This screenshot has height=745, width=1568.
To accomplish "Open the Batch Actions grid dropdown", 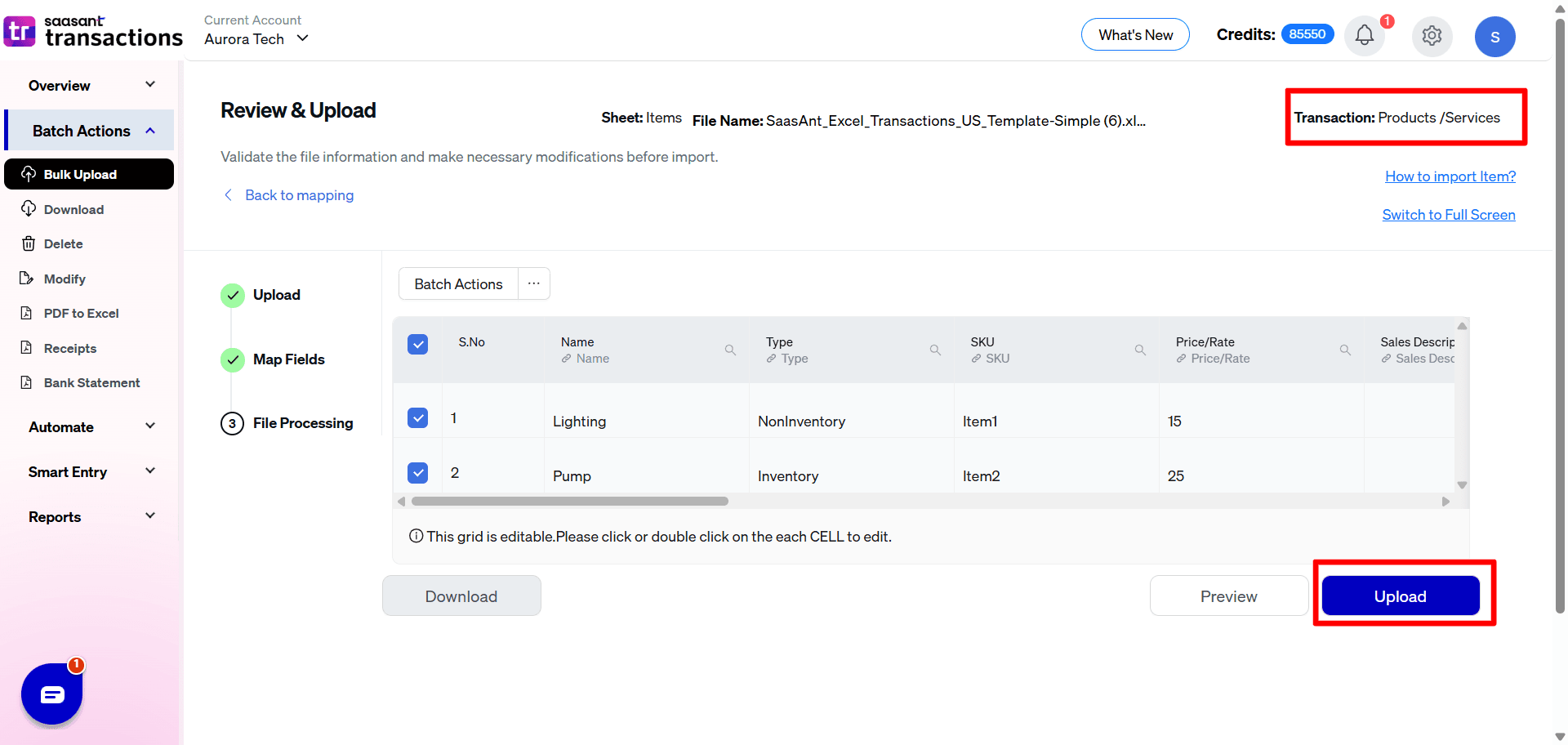I will click(458, 283).
